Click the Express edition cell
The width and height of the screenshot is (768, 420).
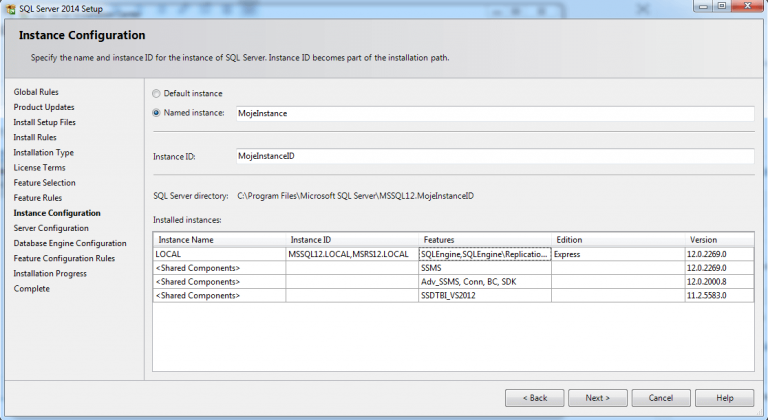618,254
